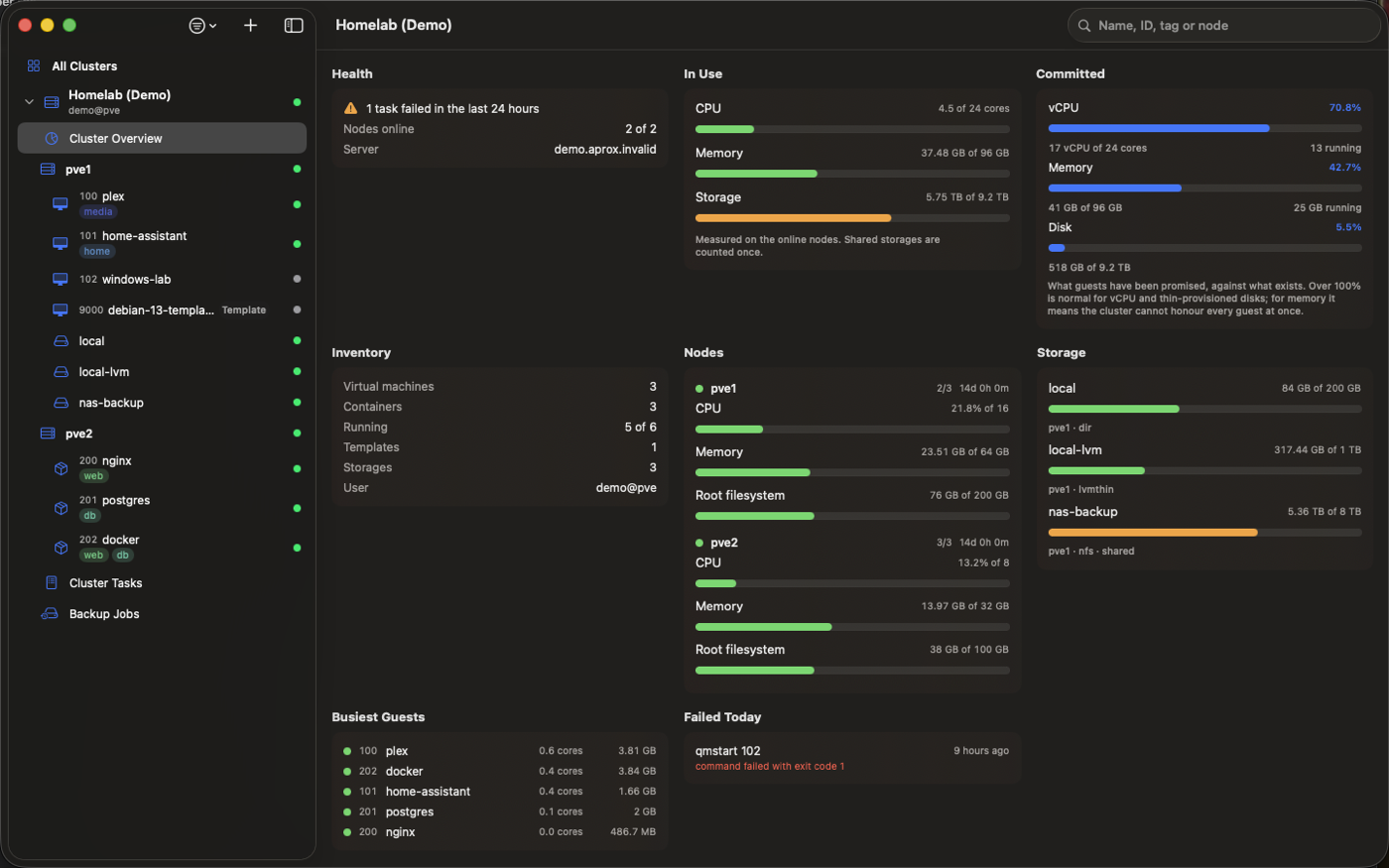Click the pve2 node icon

coord(48,434)
